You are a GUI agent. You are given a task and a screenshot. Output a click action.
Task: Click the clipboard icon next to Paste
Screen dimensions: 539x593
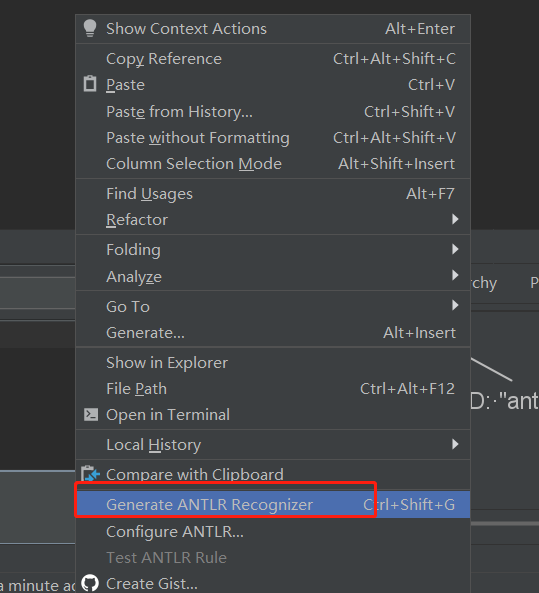click(90, 84)
